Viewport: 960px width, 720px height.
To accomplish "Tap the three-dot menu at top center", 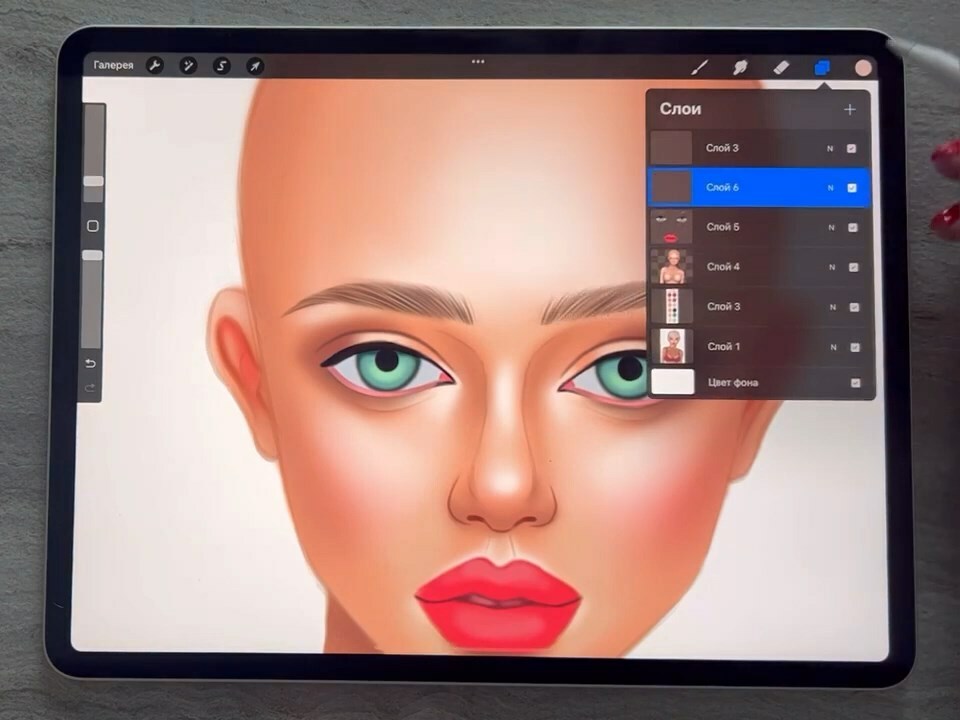I will pyautogui.click(x=478, y=62).
